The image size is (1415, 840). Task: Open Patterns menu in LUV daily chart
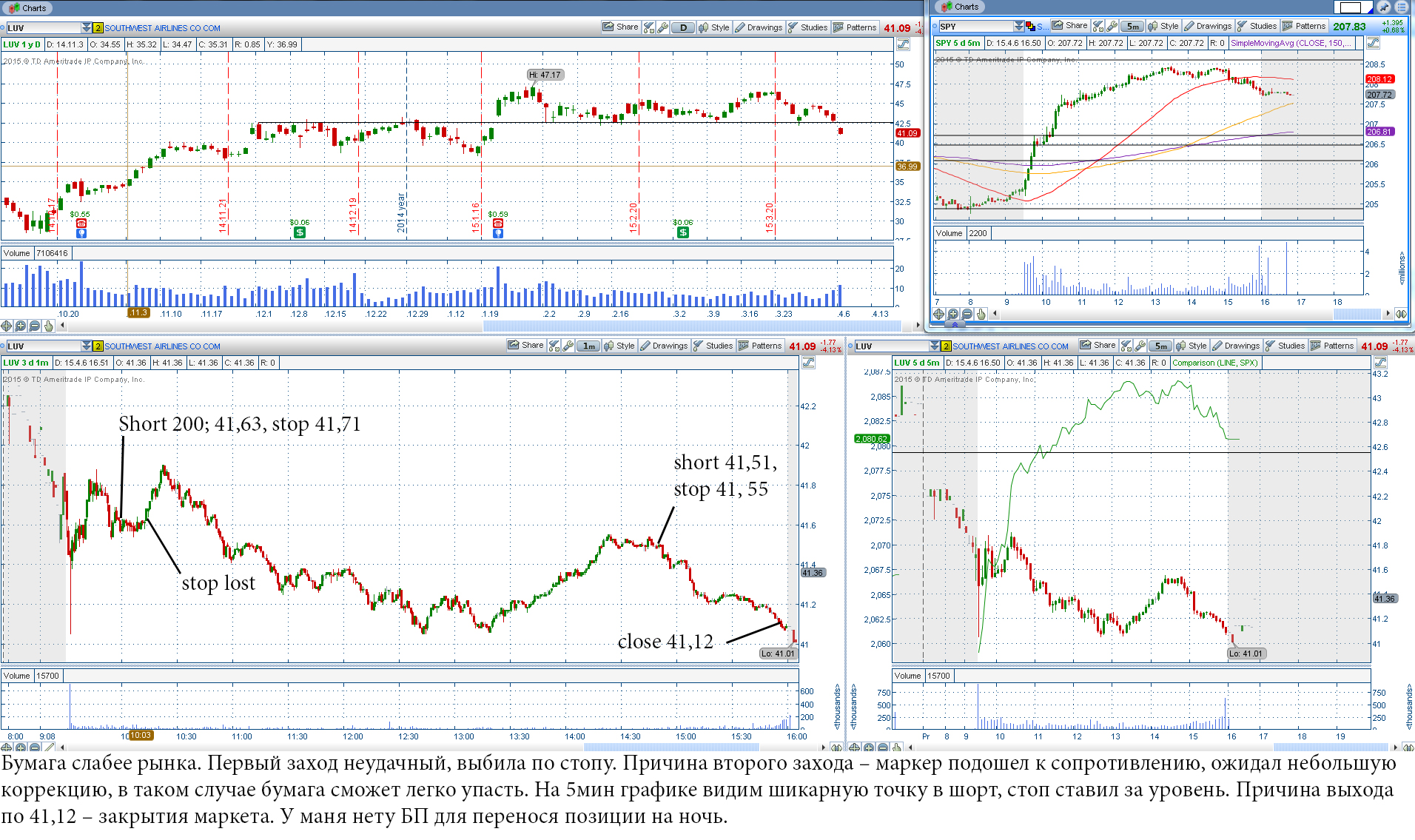(x=855, y=27)
